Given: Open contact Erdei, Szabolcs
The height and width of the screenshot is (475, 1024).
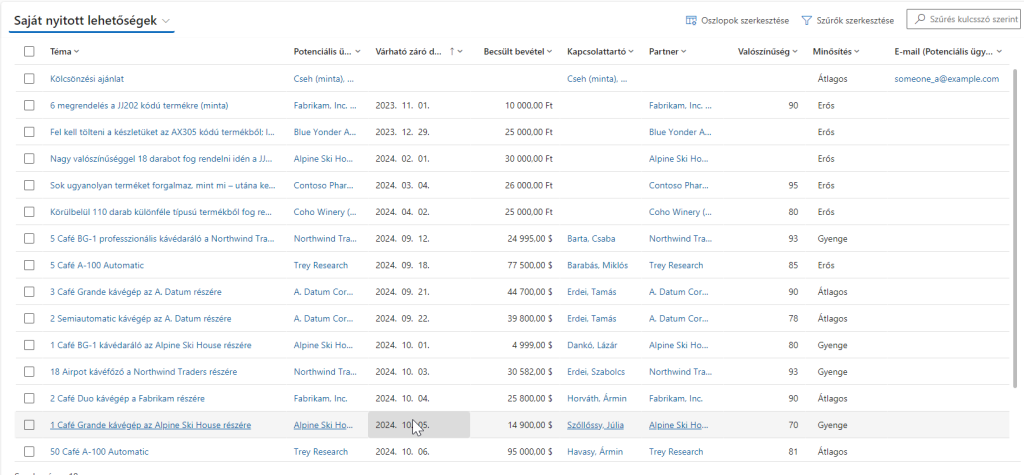Looking at the screenshot, I should click(x=596, y=372).
